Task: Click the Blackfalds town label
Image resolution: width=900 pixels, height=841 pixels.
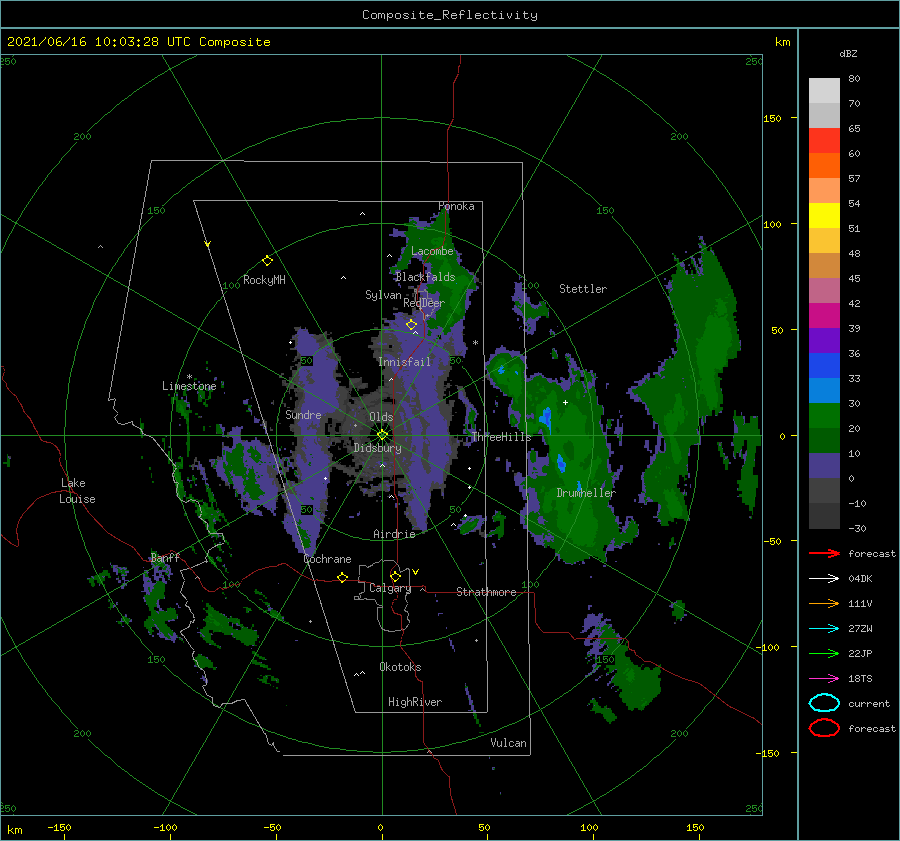Action: point(425,277)
